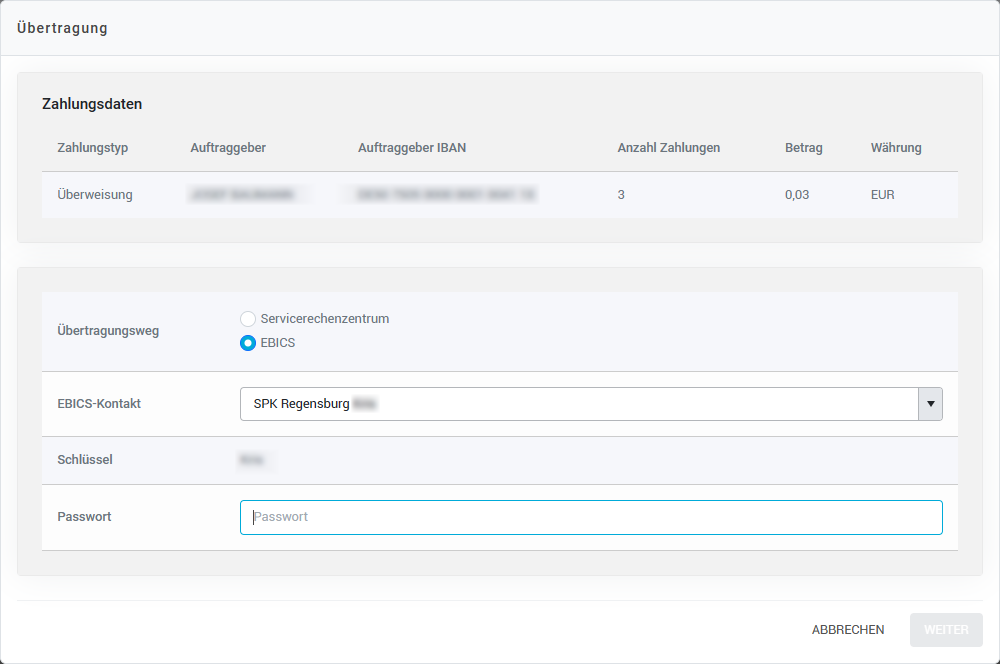Click the blurred Schlüssel value
This screenshot has width=1000, height=664.
tap(255, 460)
